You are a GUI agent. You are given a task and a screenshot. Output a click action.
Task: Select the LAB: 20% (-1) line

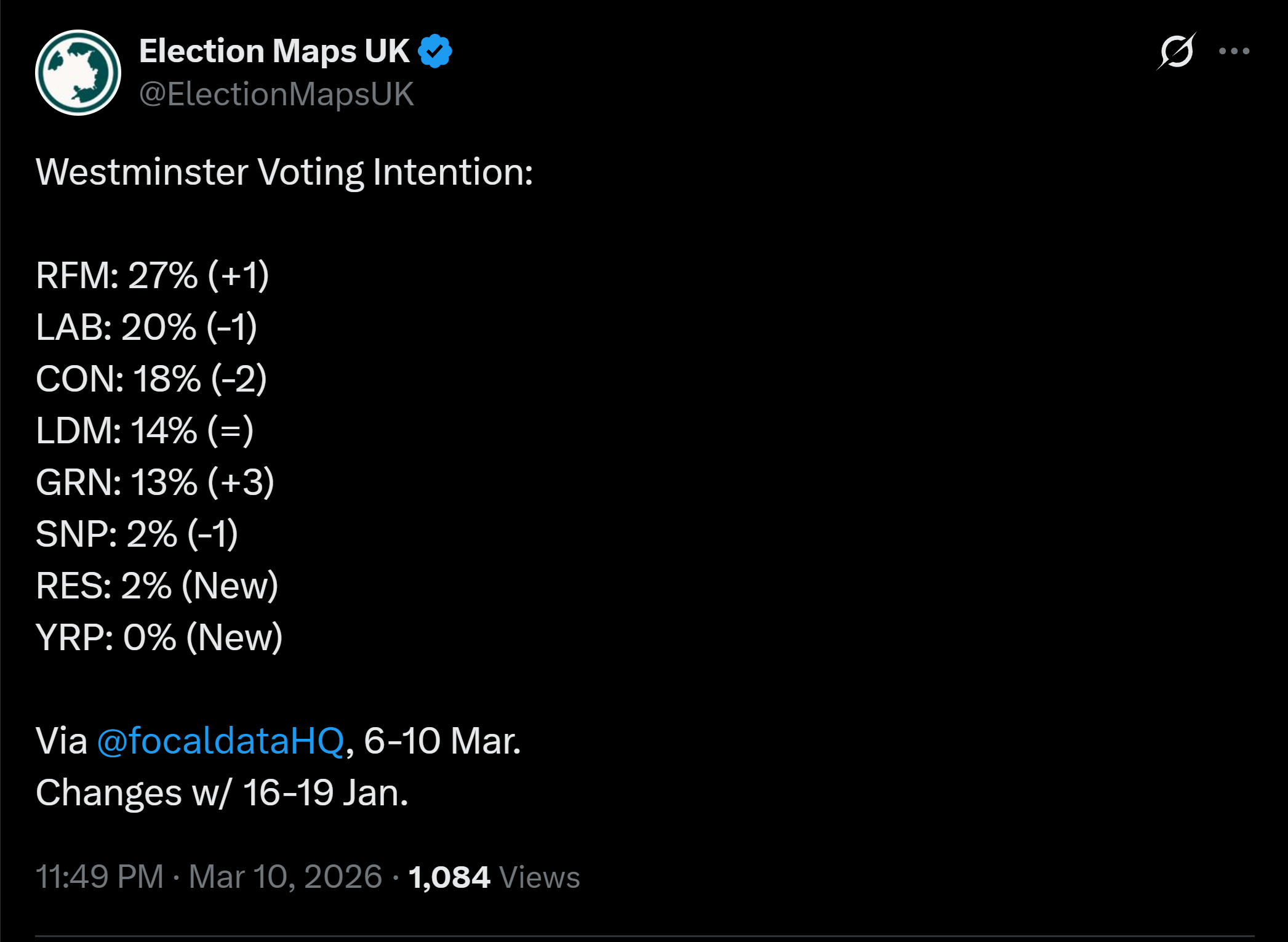[146, 327]
